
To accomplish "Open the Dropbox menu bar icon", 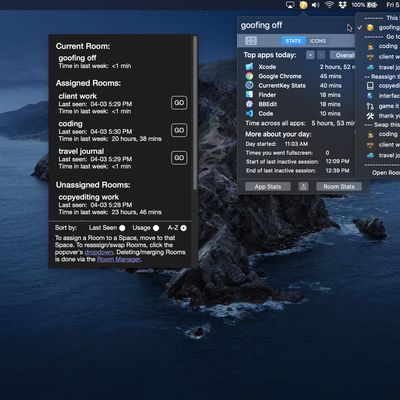I will 342,5.
